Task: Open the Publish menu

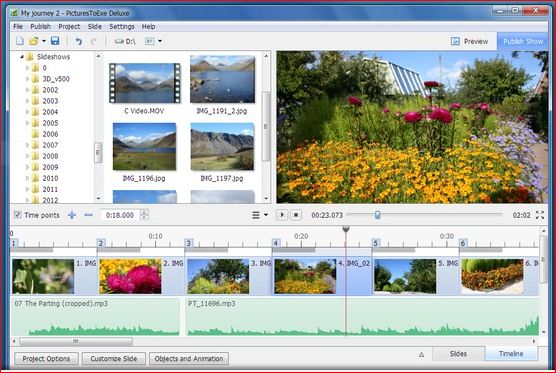Action: (40, 27)
